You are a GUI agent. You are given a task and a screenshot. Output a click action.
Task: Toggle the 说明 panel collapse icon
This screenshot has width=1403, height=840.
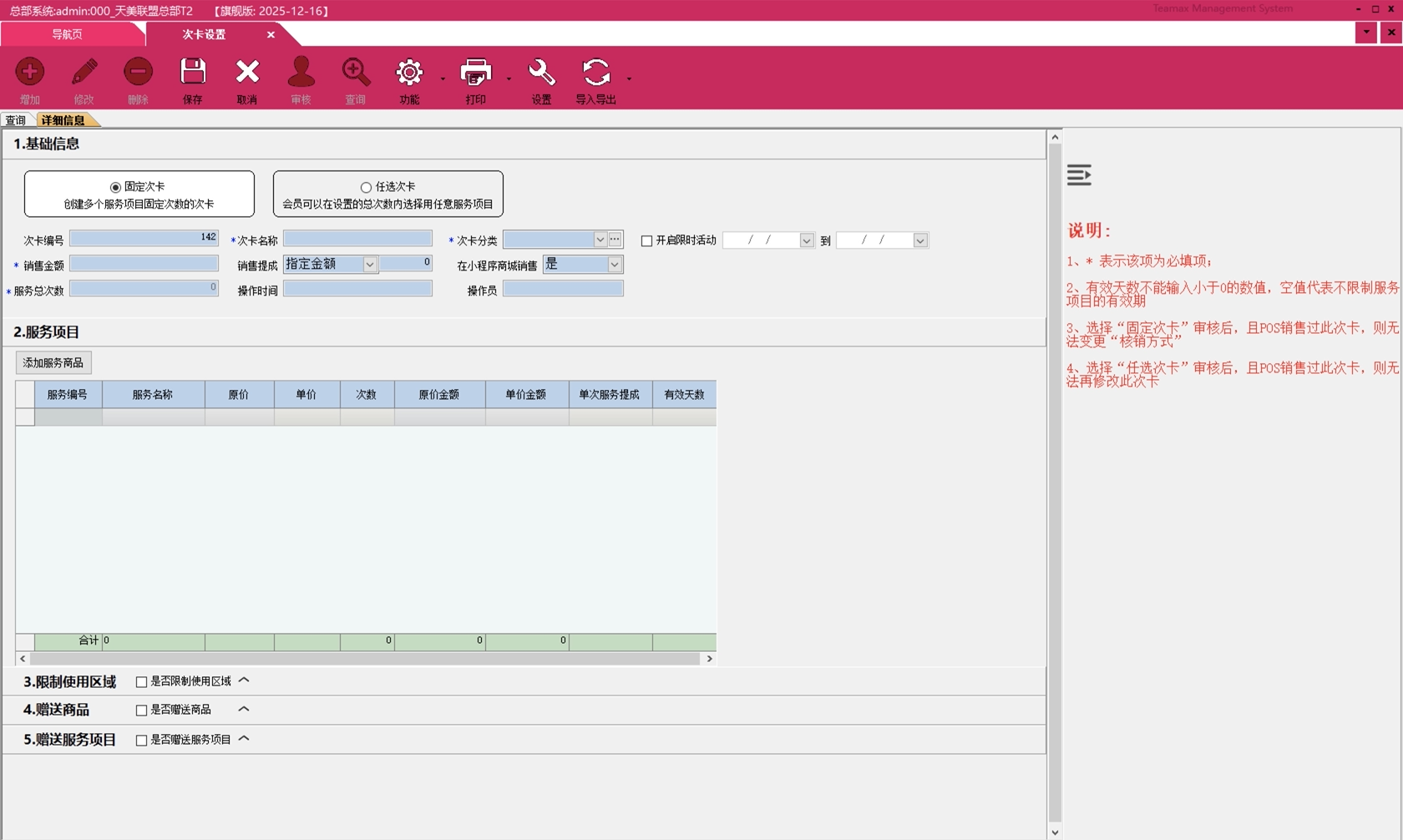point(1079,175)
